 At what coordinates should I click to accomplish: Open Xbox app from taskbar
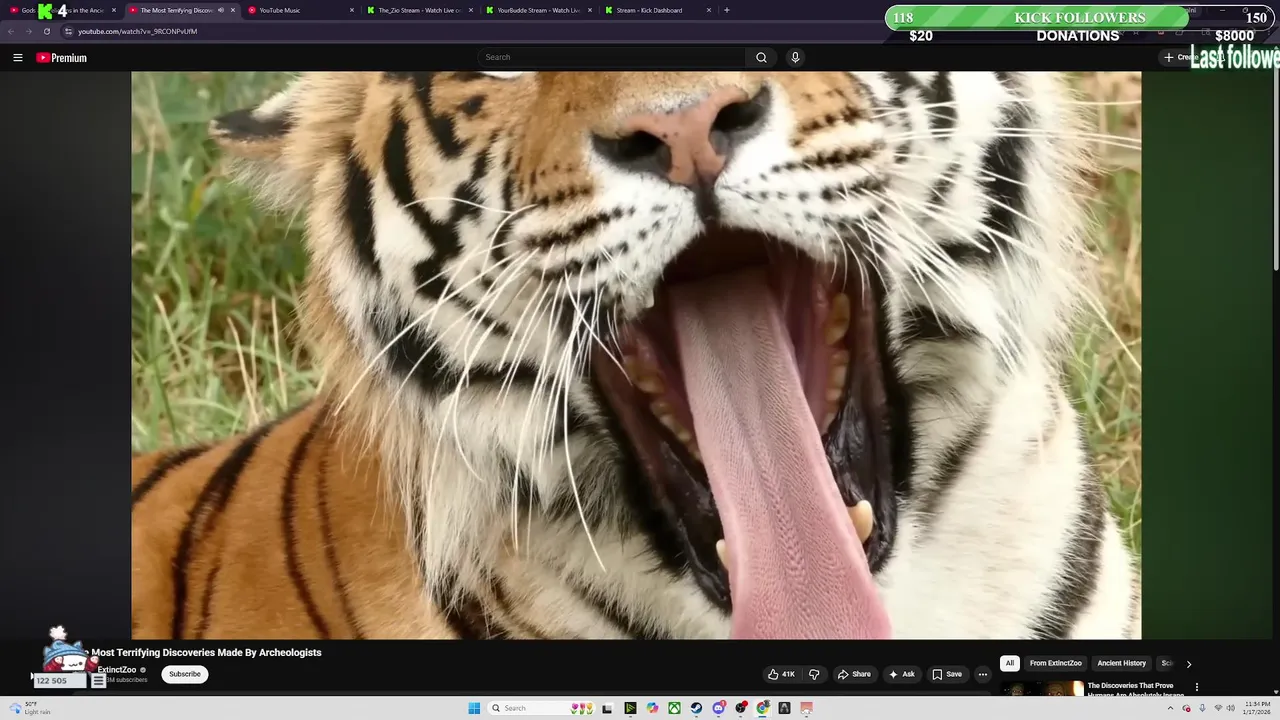click(x=675, y=708)
